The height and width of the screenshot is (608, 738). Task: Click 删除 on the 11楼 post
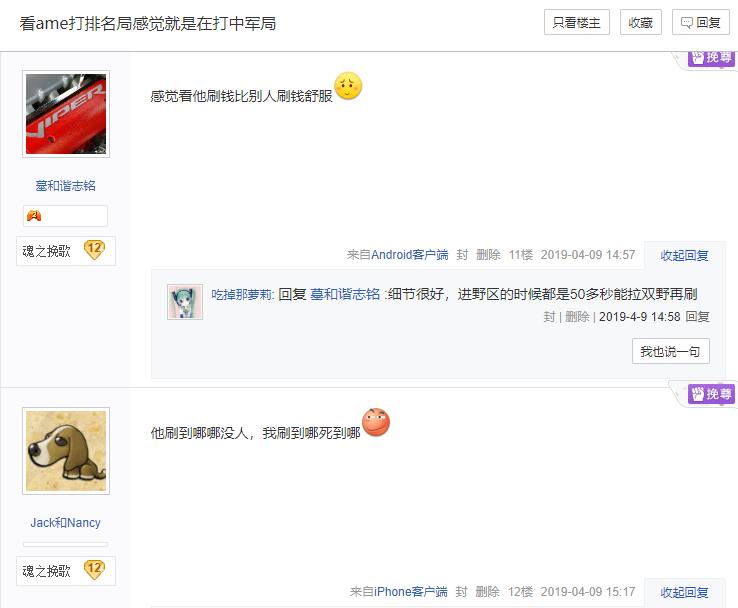(488, 255)
